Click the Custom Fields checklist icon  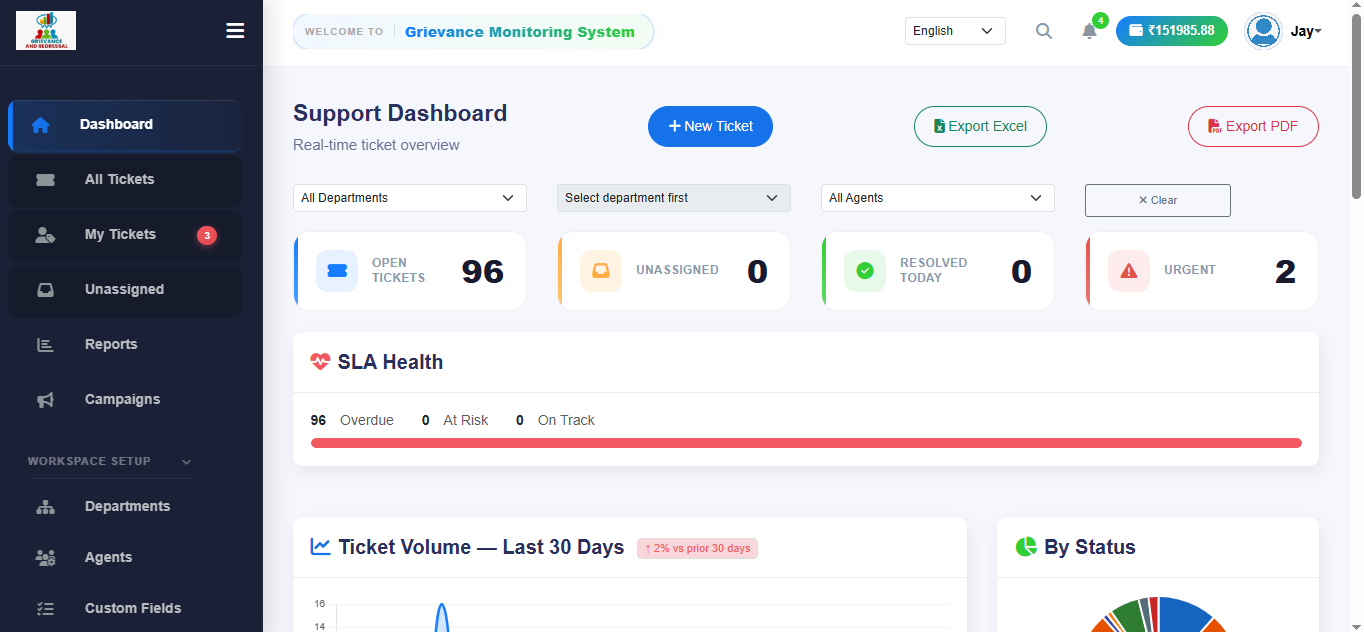tap(45, 609)
